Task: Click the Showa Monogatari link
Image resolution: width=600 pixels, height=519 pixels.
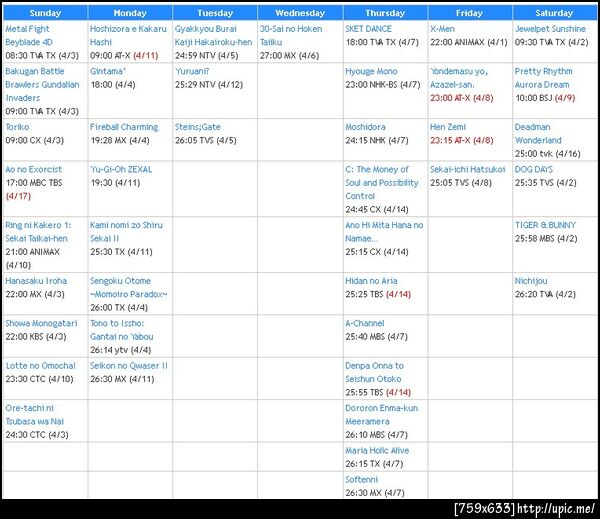Action: pos(41,323)
